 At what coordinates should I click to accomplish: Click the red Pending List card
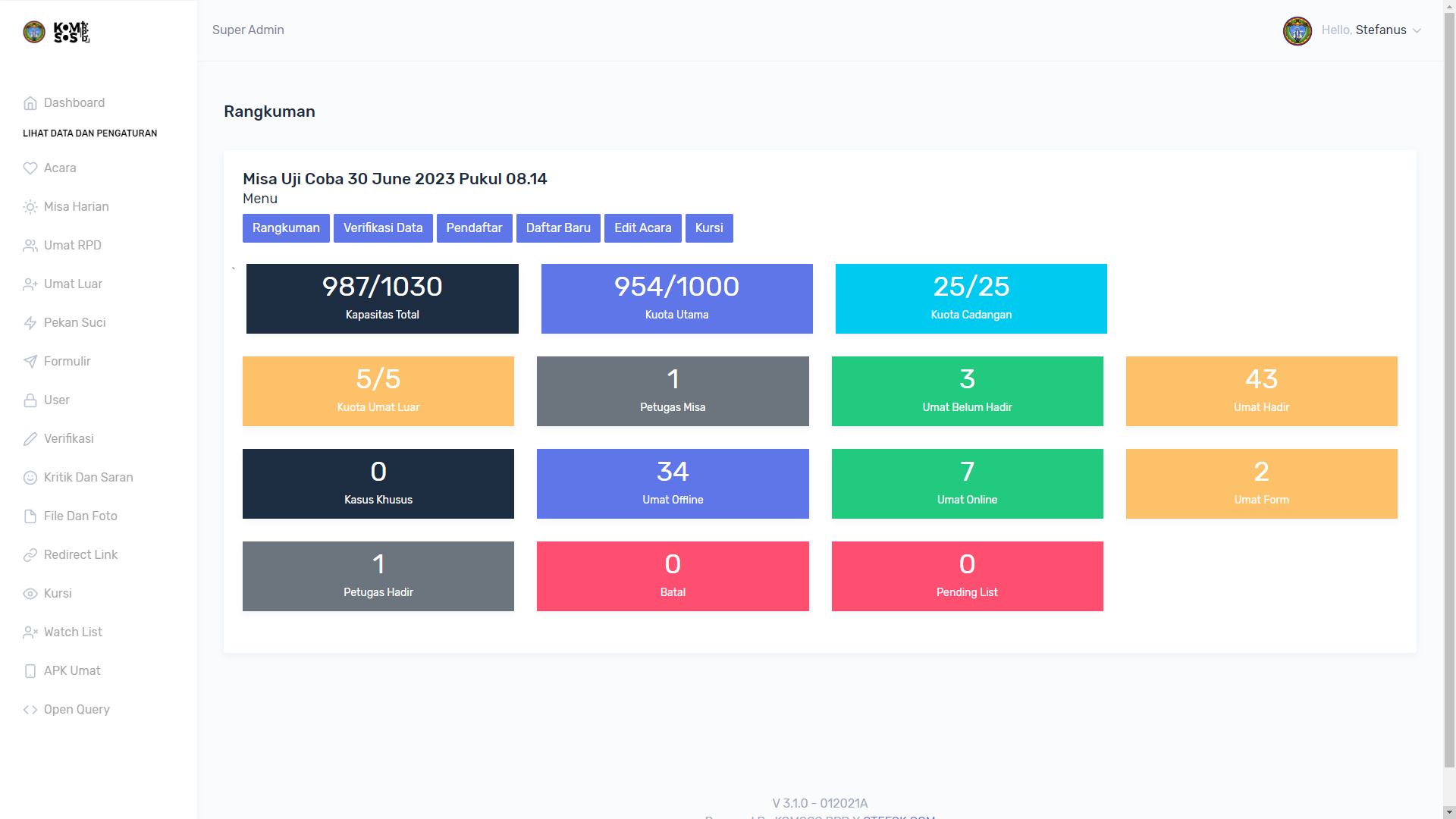(x=967, y=576)
